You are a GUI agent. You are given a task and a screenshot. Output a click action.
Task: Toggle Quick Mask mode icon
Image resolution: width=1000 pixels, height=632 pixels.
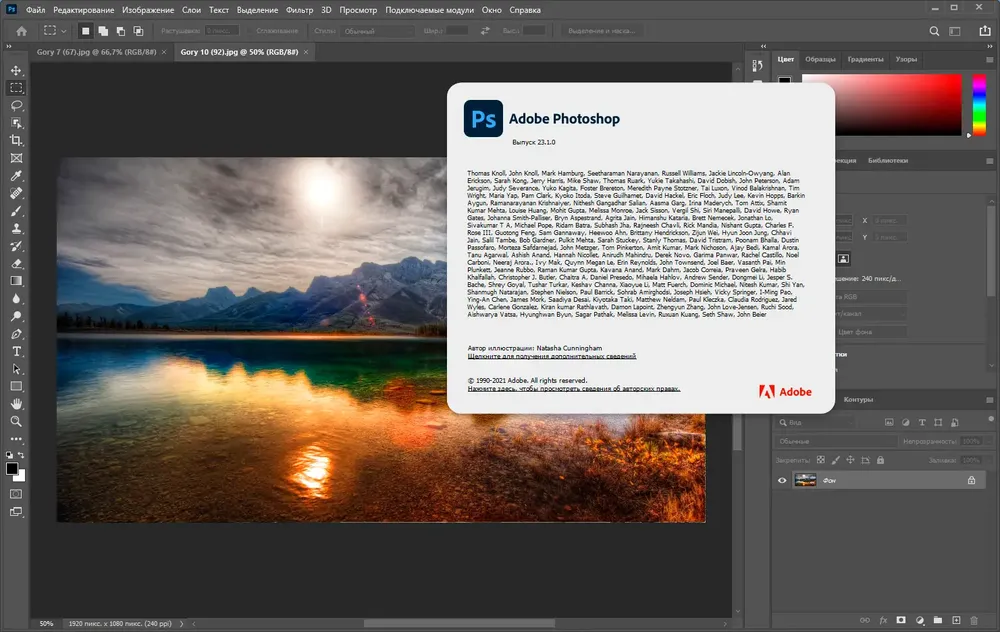pyautogui.click(x=16, y=494)
